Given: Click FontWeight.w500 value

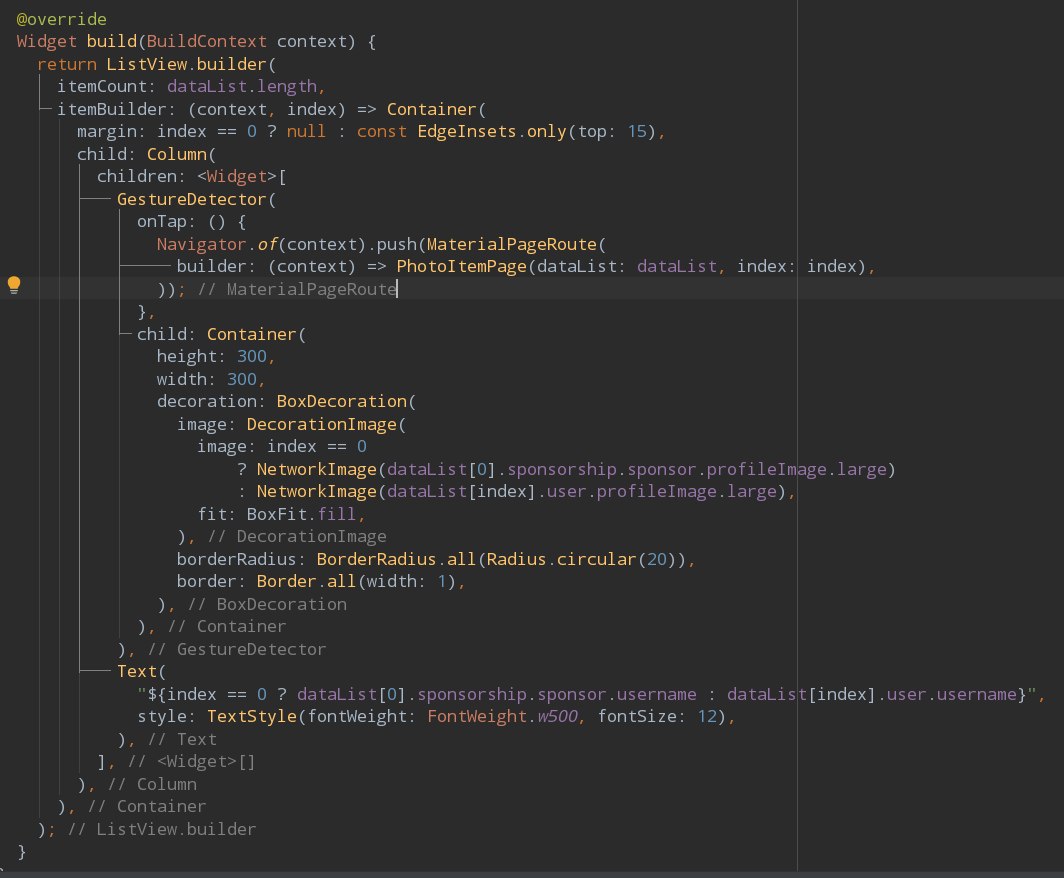Looking at the screenshot, I should coord(502,717).
